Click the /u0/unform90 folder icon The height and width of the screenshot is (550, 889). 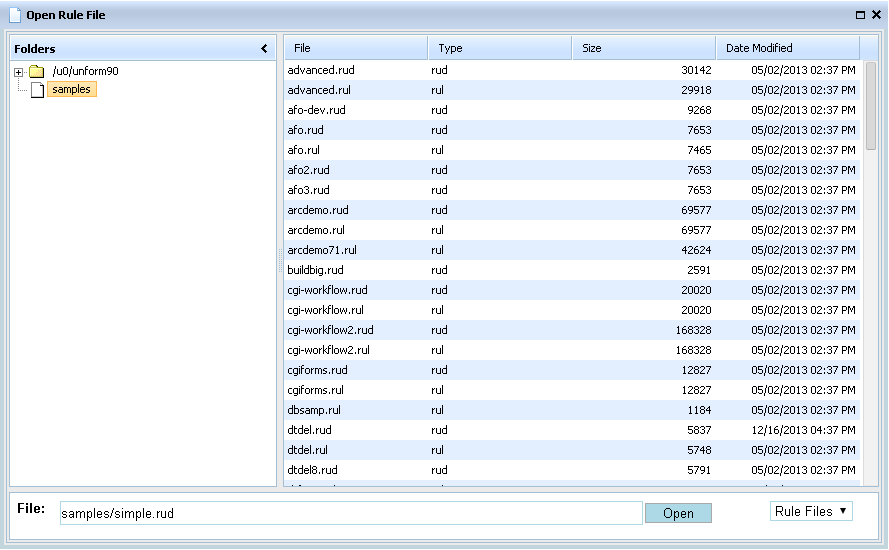pos(37,72)
